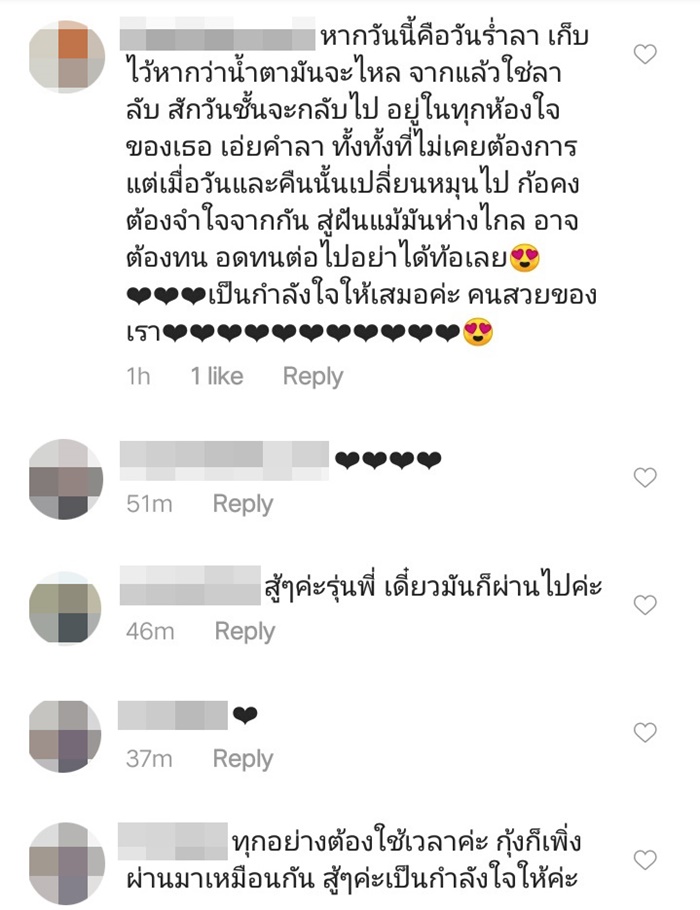Like the long Thai lyric comment posted 1h ago

point(645,54)
